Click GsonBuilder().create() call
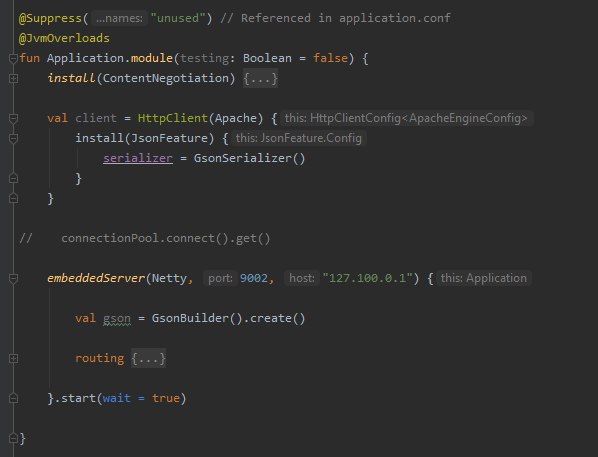This screenshot has width=598, height=457. [x=228, y=319]
